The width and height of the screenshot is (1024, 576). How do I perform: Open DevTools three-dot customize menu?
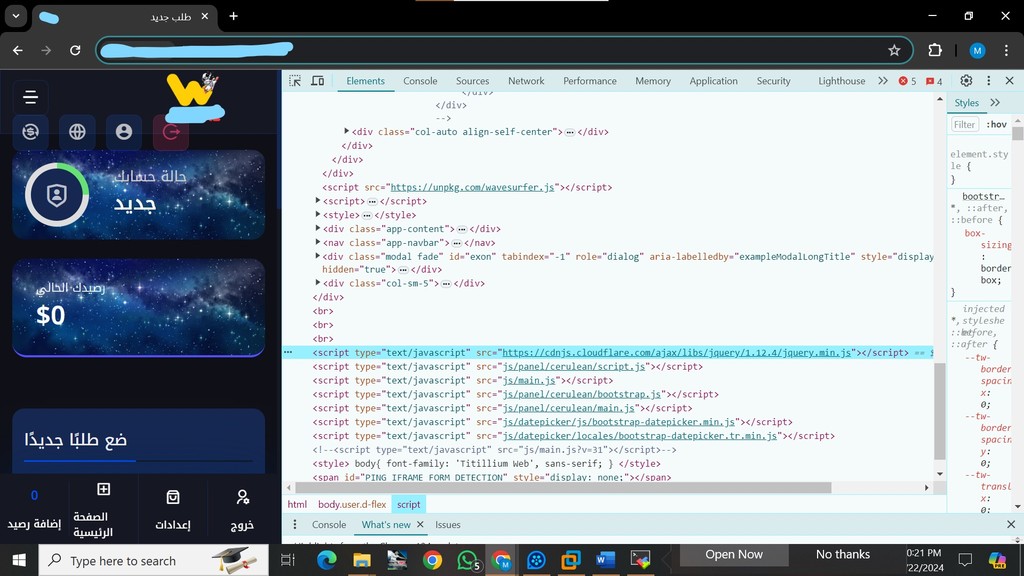(988, 80)
